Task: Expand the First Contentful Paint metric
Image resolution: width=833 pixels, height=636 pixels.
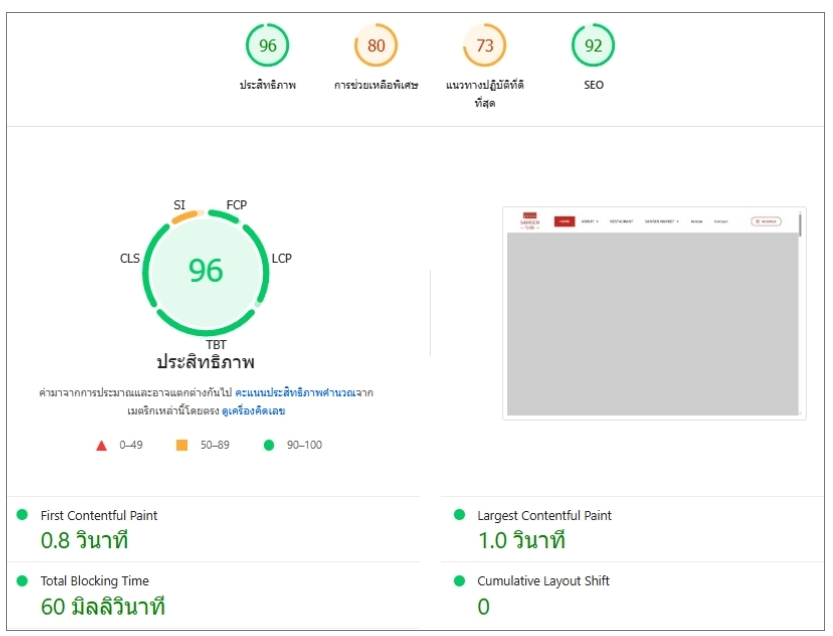Action: click(214, 530)
